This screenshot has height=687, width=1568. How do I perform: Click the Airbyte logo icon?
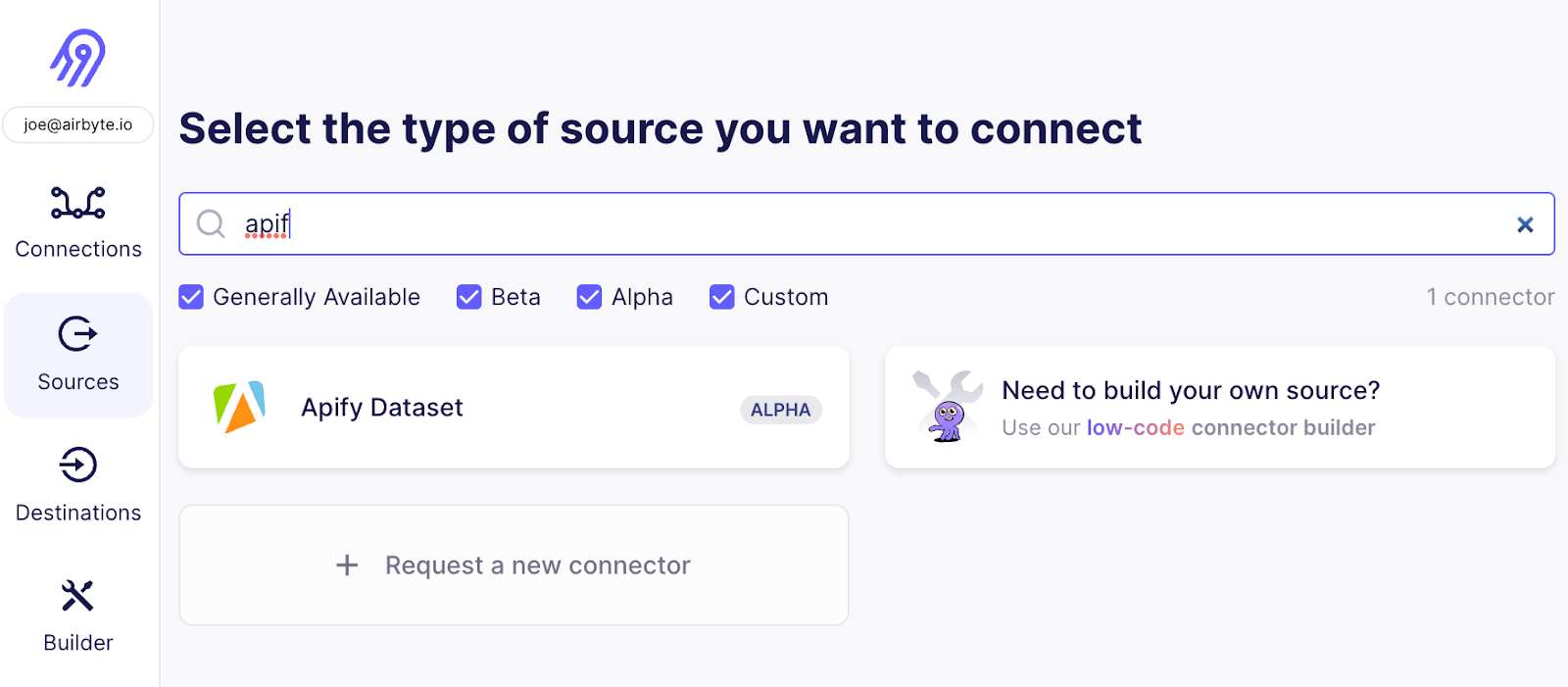click(78, 58)
